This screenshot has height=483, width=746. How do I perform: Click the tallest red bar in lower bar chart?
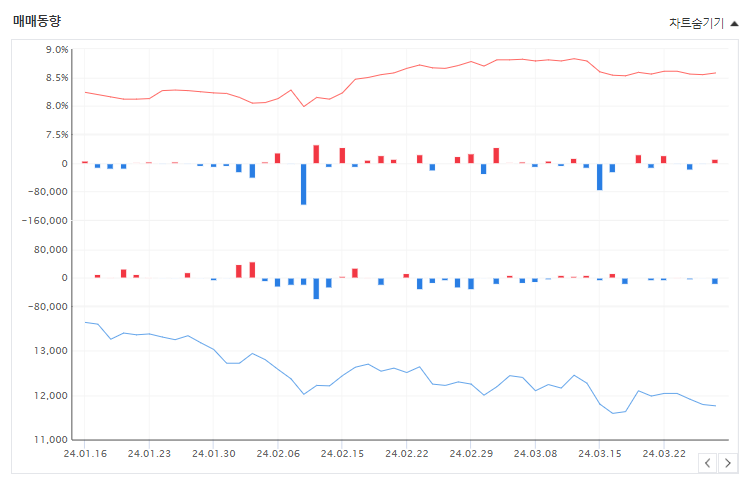click(252, 270)
